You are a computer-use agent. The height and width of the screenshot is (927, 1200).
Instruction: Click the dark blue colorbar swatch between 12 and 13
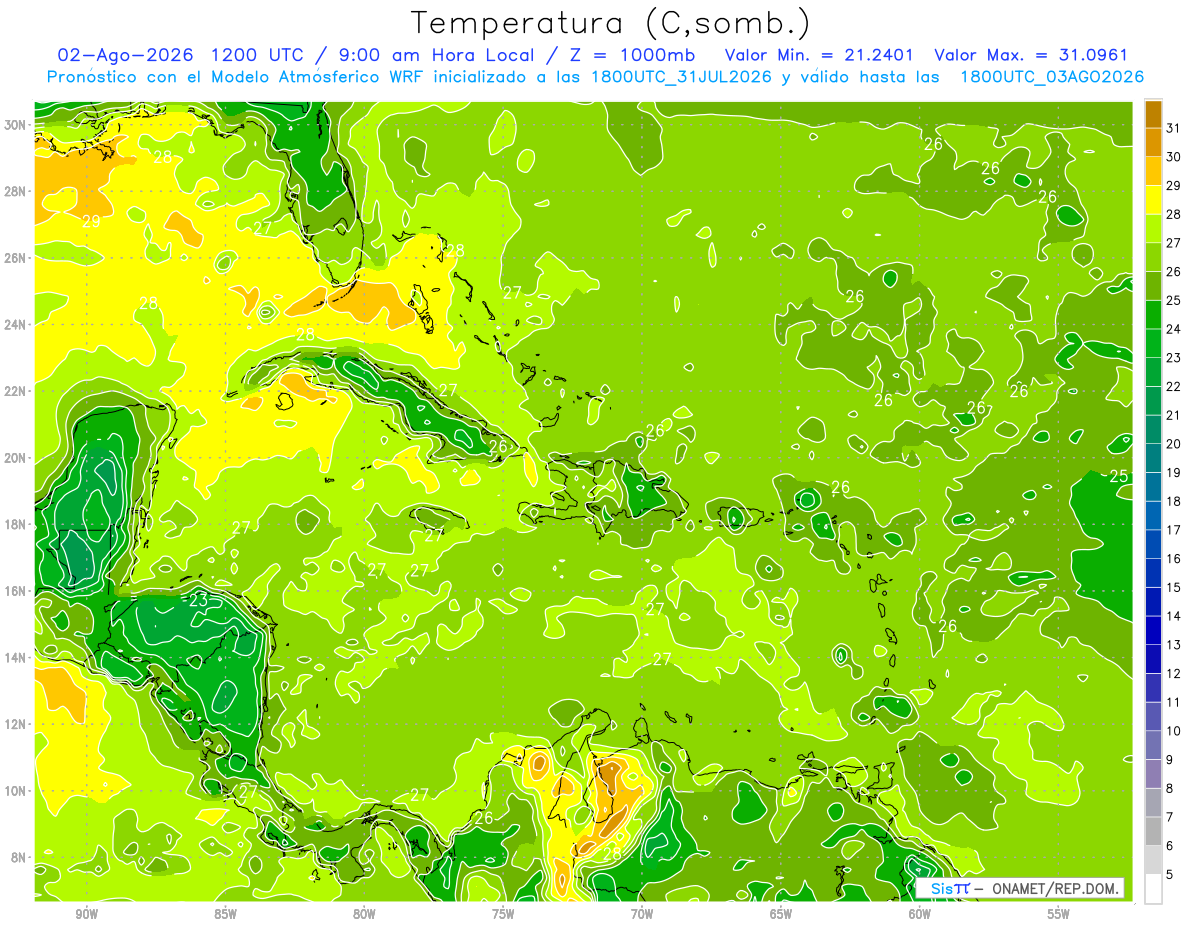tap(1153, 659)
